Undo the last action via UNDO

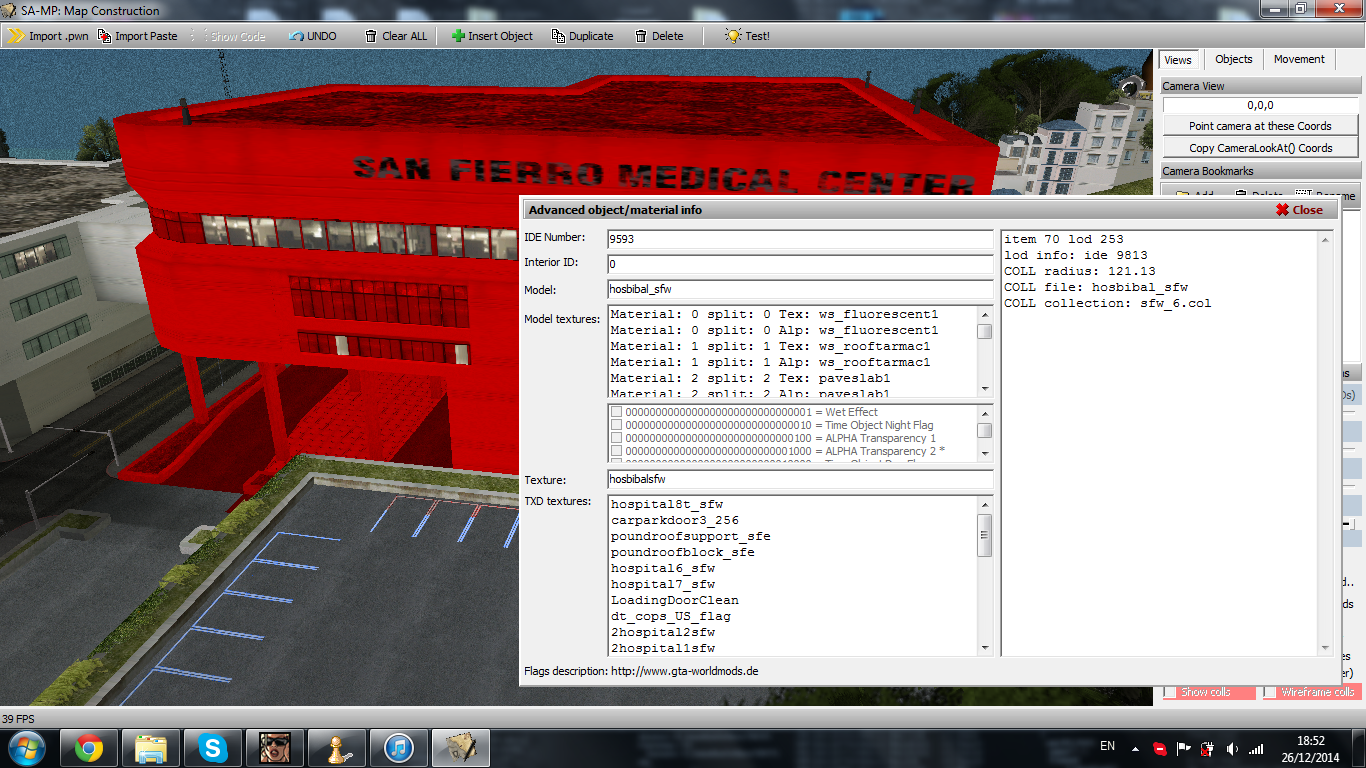313,36
